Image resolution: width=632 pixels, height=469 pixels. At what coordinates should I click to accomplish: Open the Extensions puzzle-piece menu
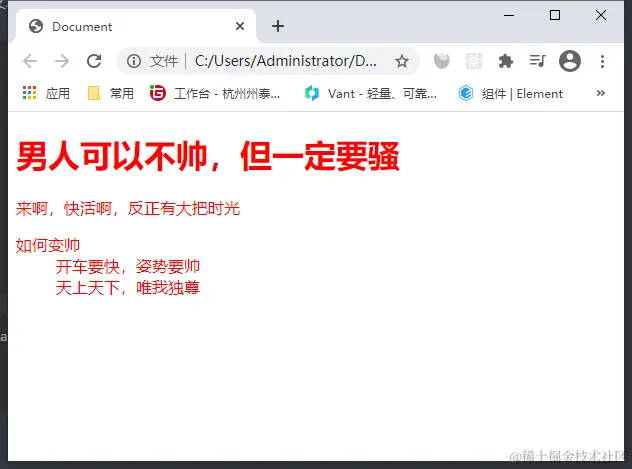pos(505,61)
